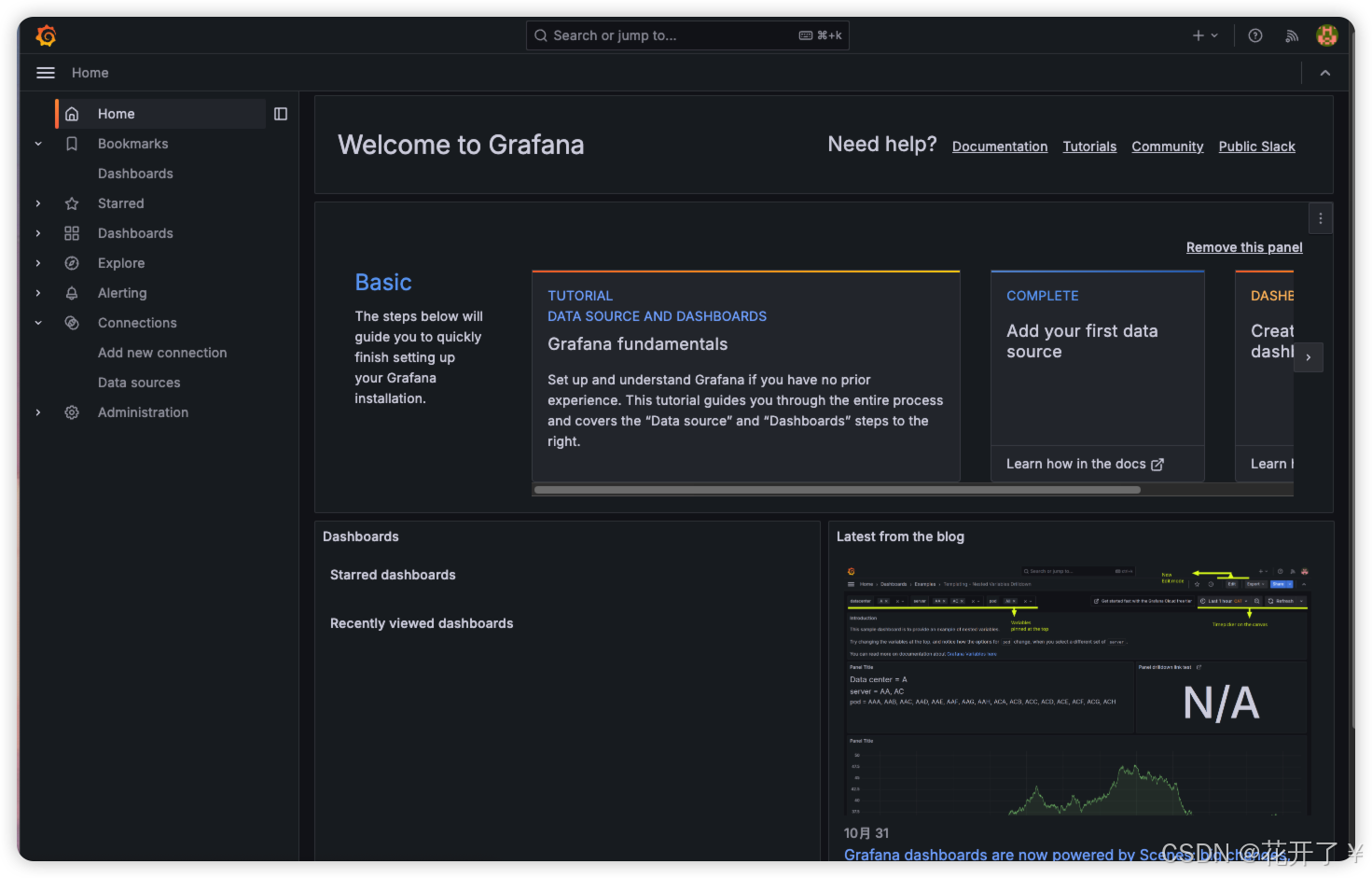Expand the Starred section chevron
The width and height of the screenshot is (1372, 878).
click(x=38, y=203)
